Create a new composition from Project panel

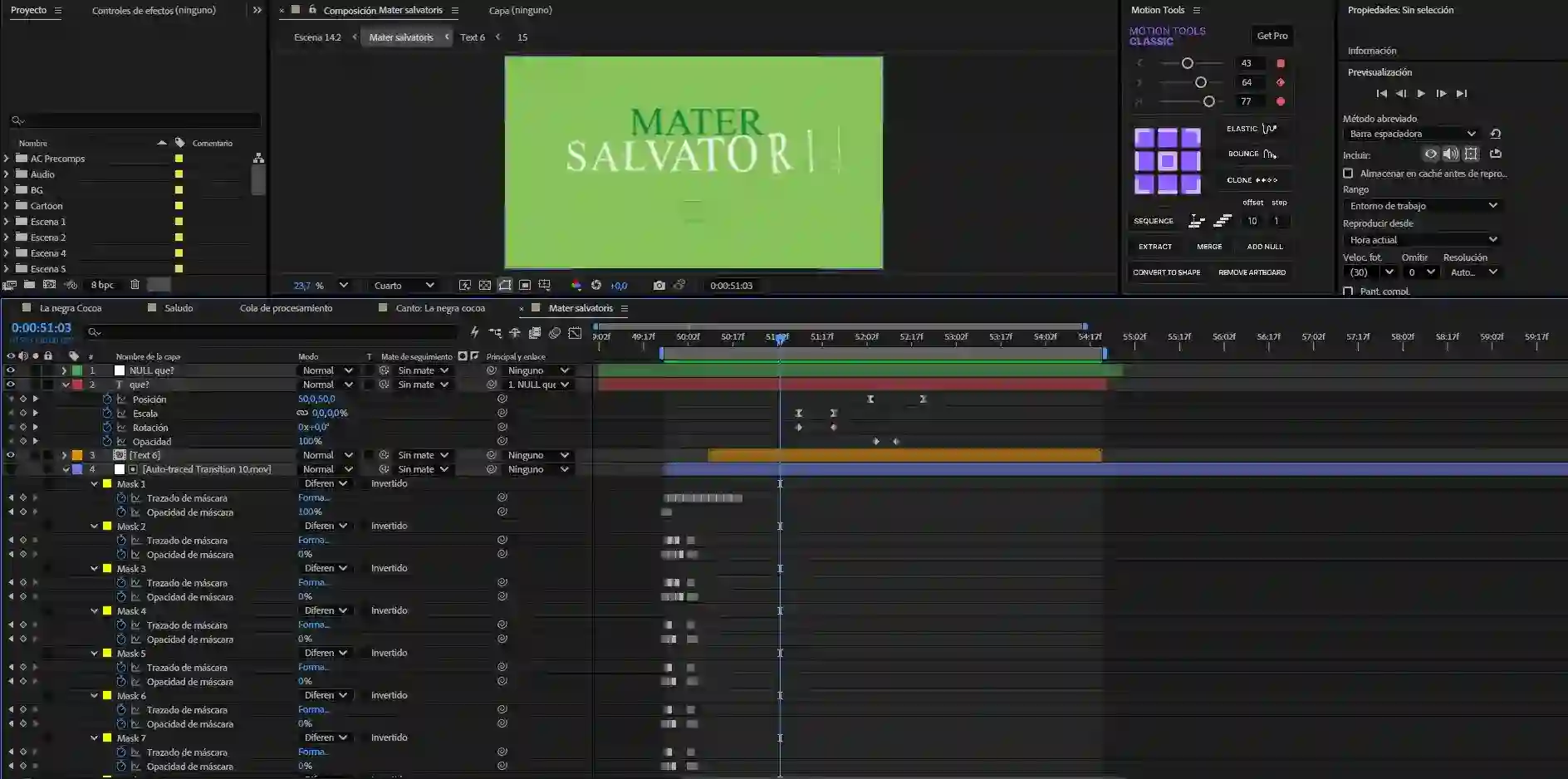50,285
